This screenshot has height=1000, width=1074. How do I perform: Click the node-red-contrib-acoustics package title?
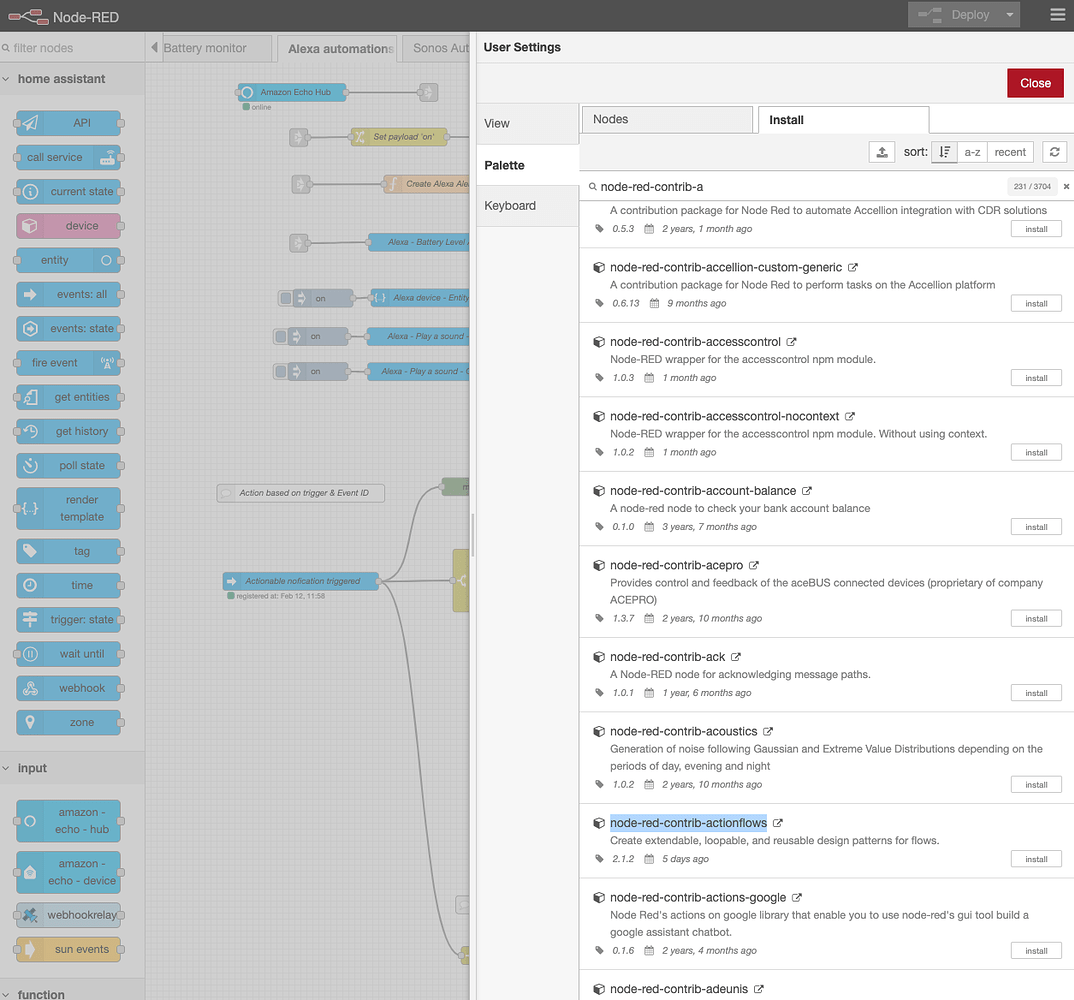click(x=684, y=732)
